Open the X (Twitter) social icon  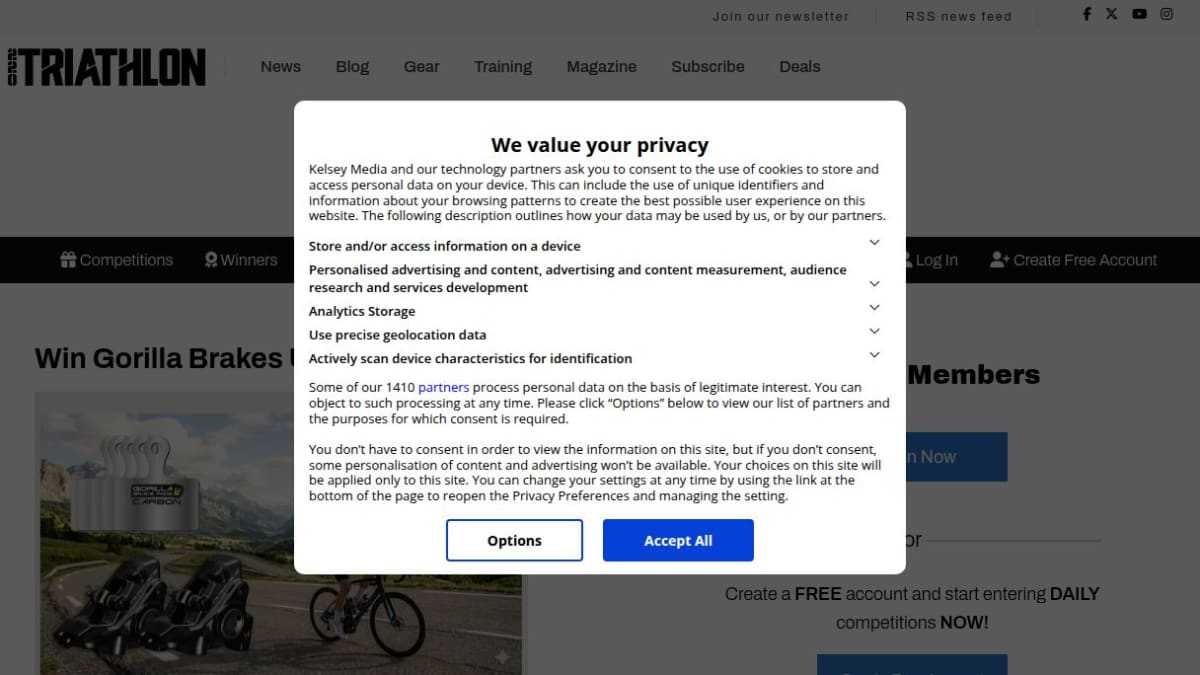pyautogui.click(x=1112, y=14)
